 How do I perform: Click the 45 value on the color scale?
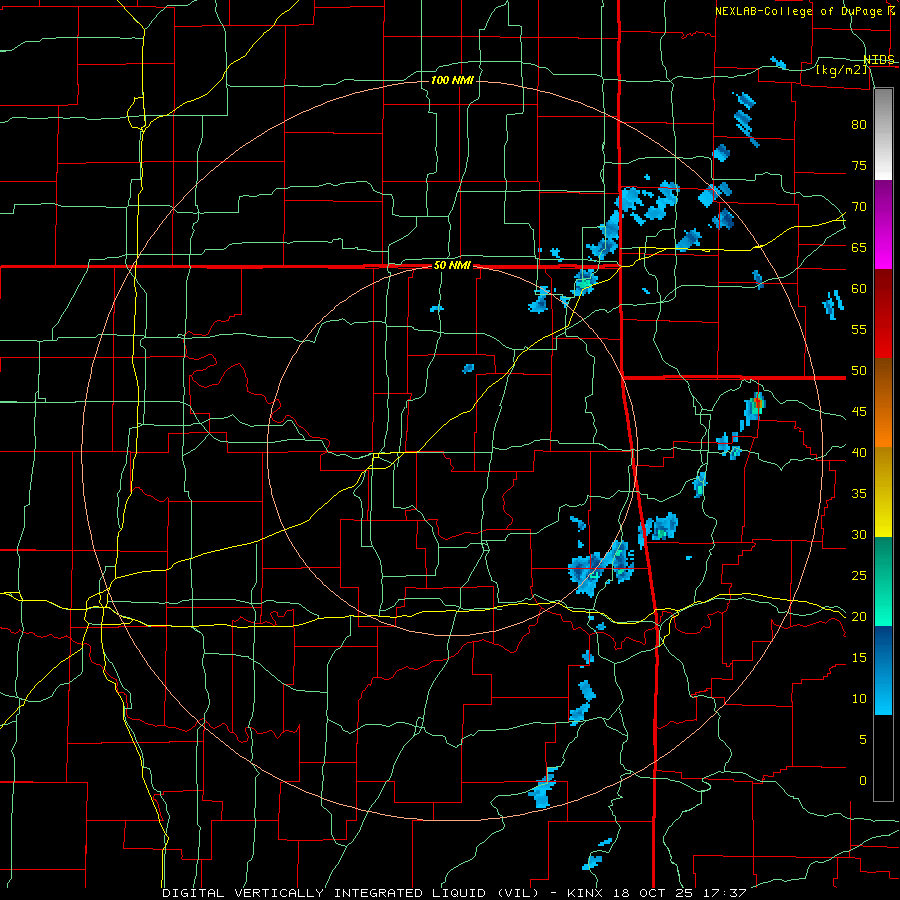point(859,412)
